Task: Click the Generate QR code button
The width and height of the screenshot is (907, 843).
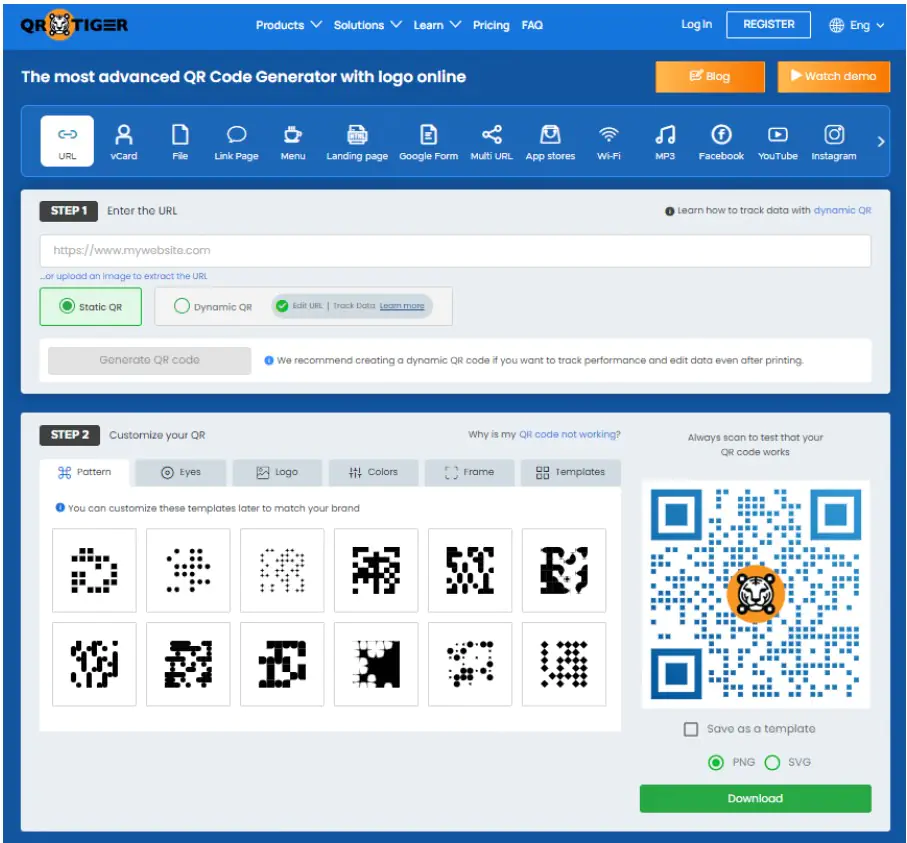Action: tap(149, 360)
